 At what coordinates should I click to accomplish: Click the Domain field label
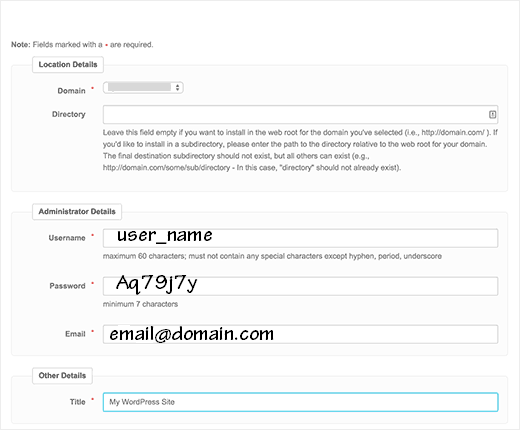[x=71, y=91]
